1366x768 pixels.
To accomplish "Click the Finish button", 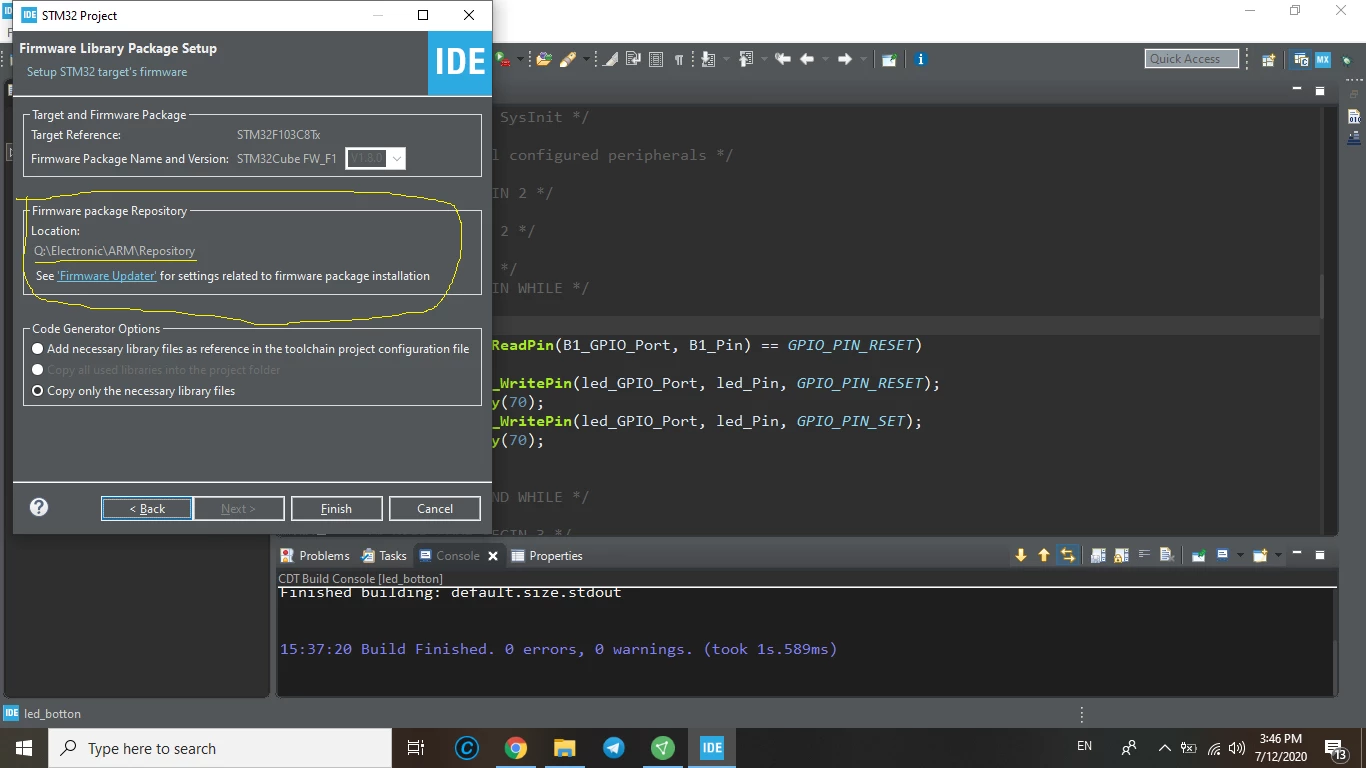I will [336, 508].
